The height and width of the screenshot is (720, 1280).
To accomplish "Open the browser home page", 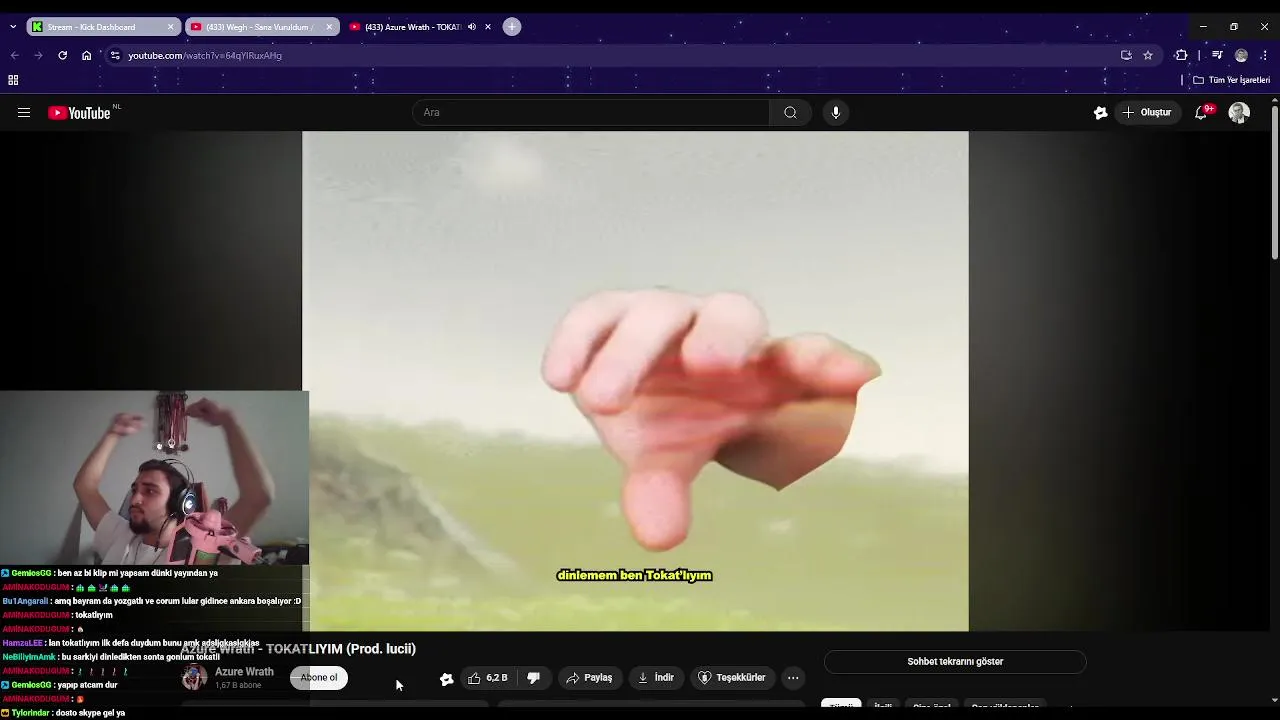I will click(86, 56).
